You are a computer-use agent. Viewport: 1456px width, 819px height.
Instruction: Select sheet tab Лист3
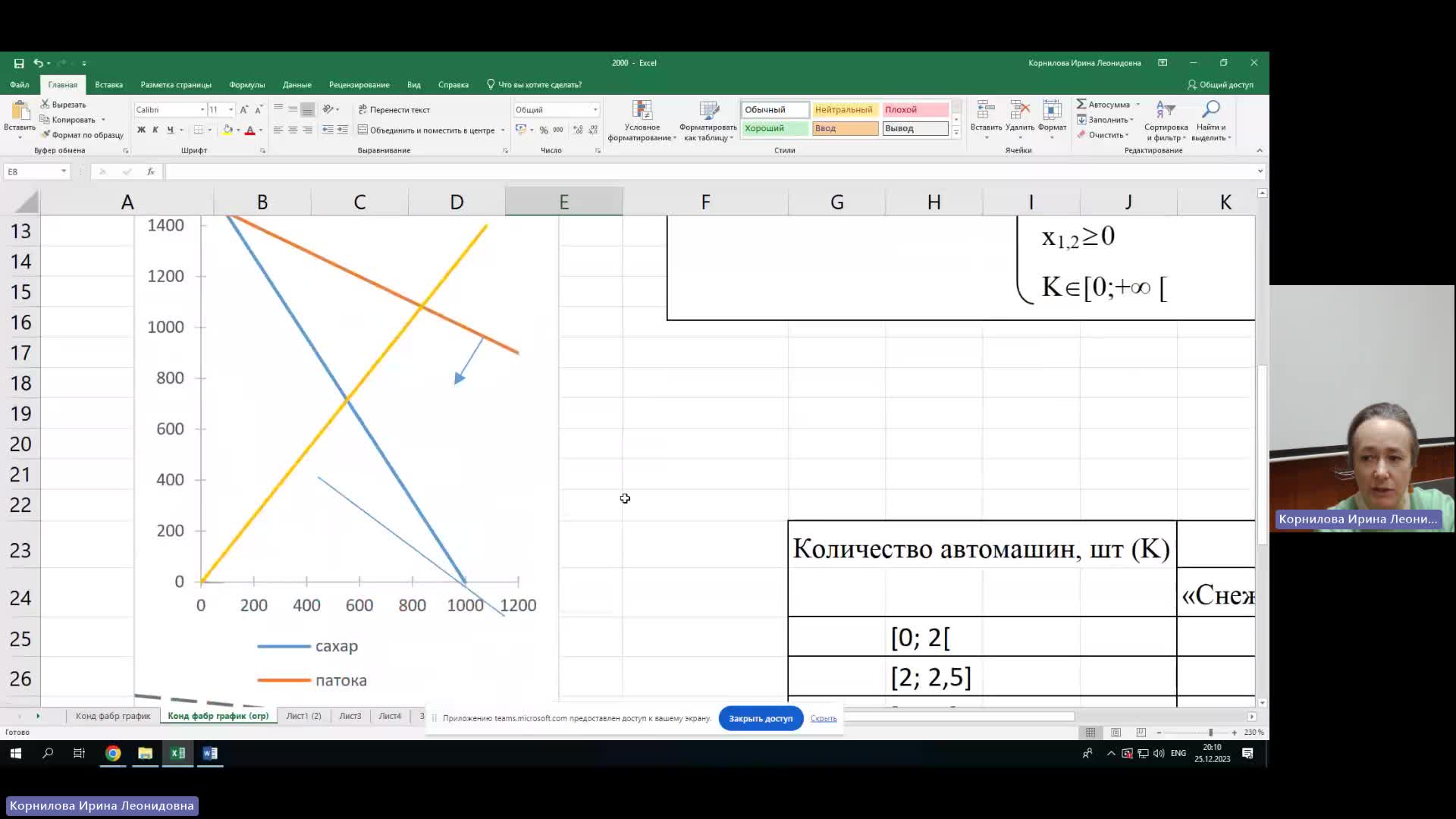click(350, 716)
